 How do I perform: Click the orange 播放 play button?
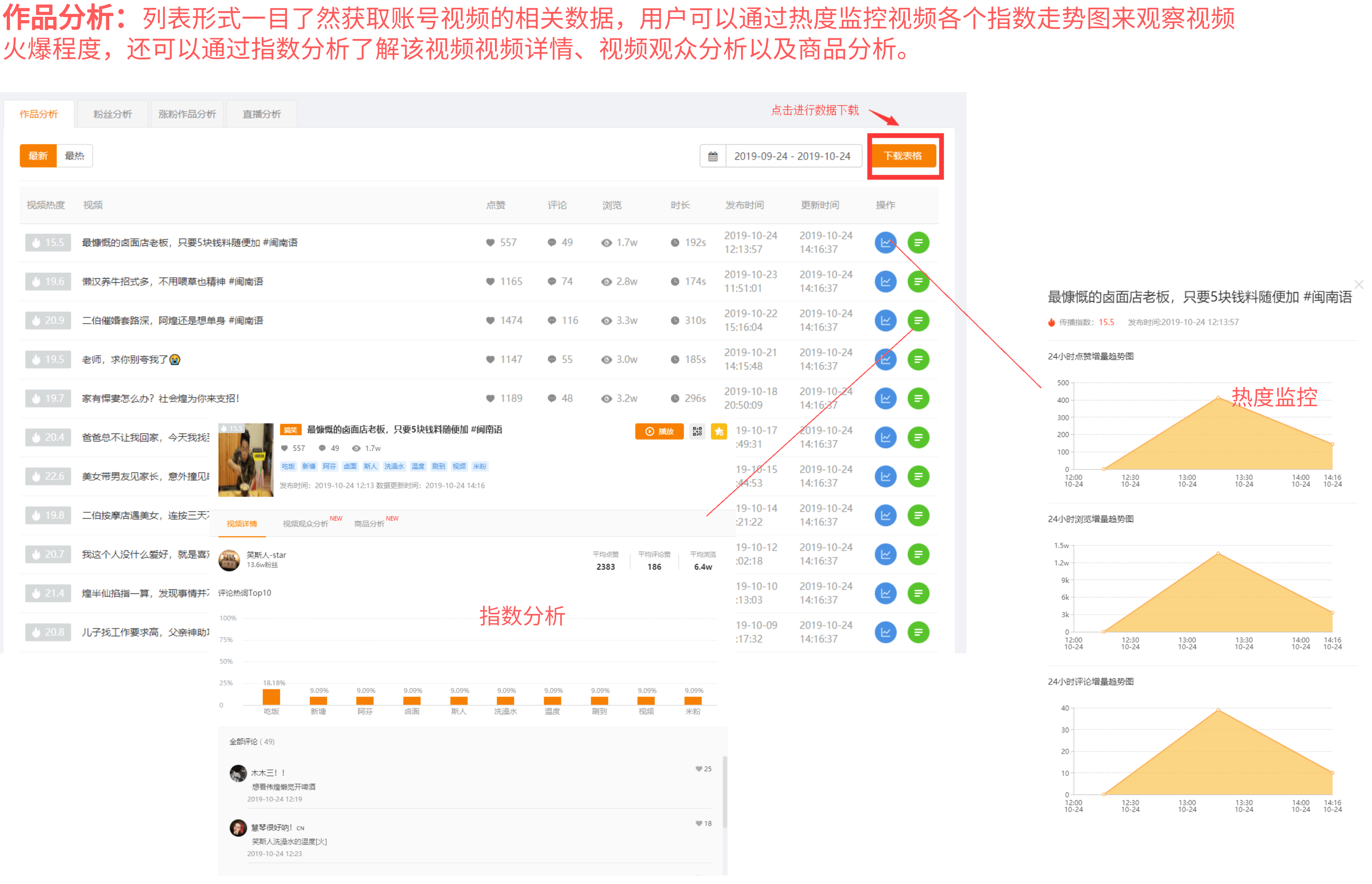[x=659, y=431]
